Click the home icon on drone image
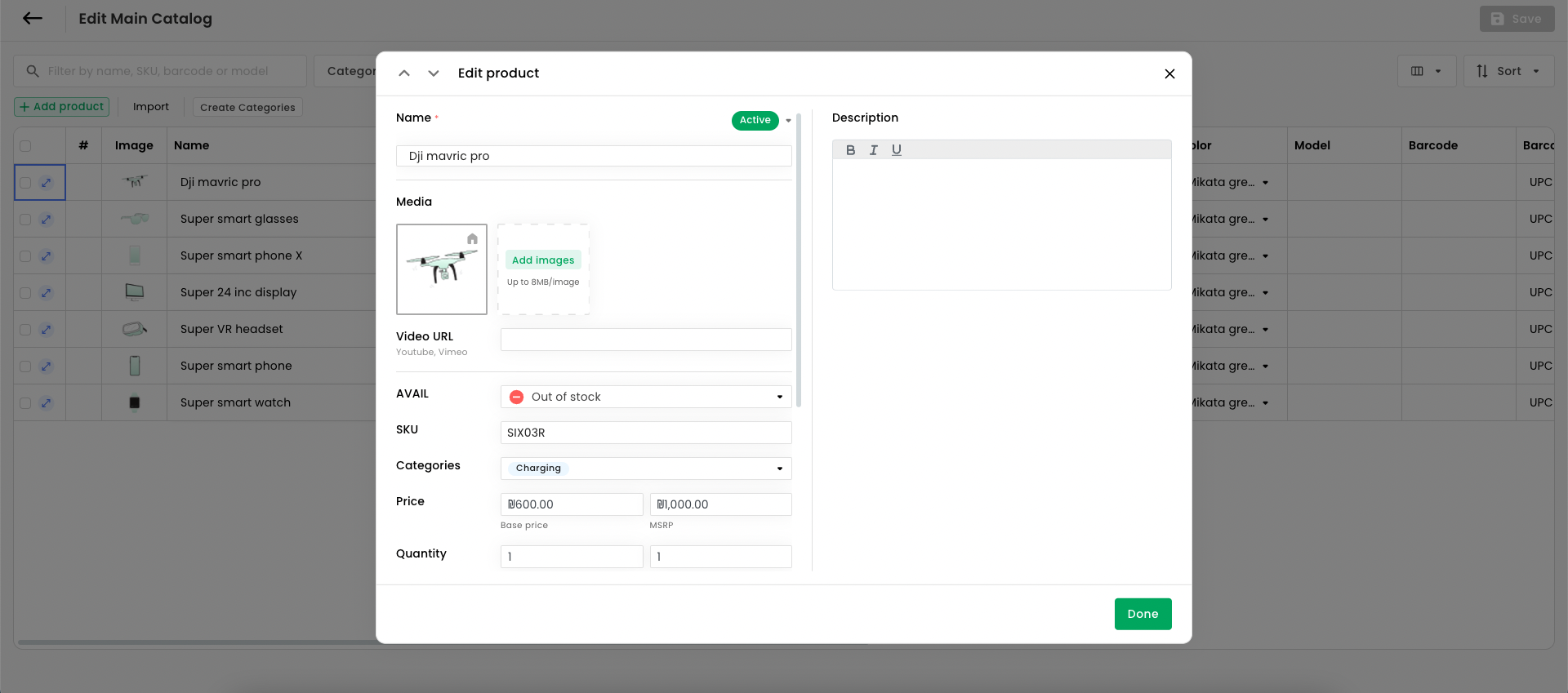This screenshot has width=1568, height=693. [x=472, y=239]
